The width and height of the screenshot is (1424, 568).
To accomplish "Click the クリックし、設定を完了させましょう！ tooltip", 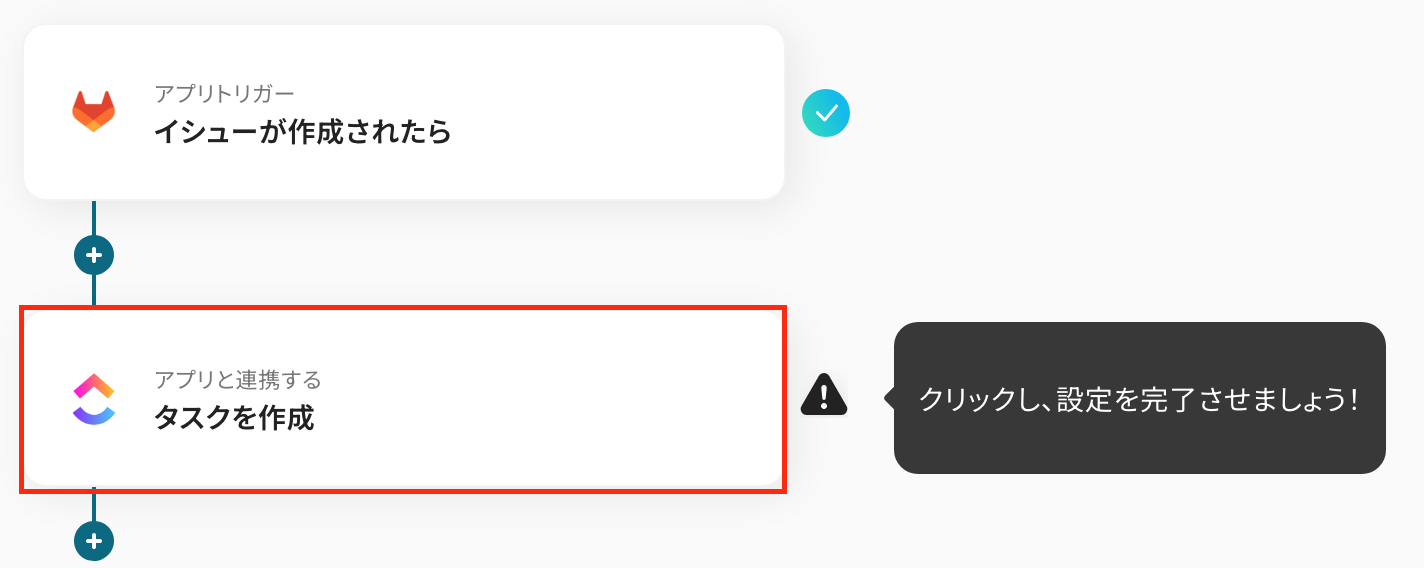I will [1139, 399].
